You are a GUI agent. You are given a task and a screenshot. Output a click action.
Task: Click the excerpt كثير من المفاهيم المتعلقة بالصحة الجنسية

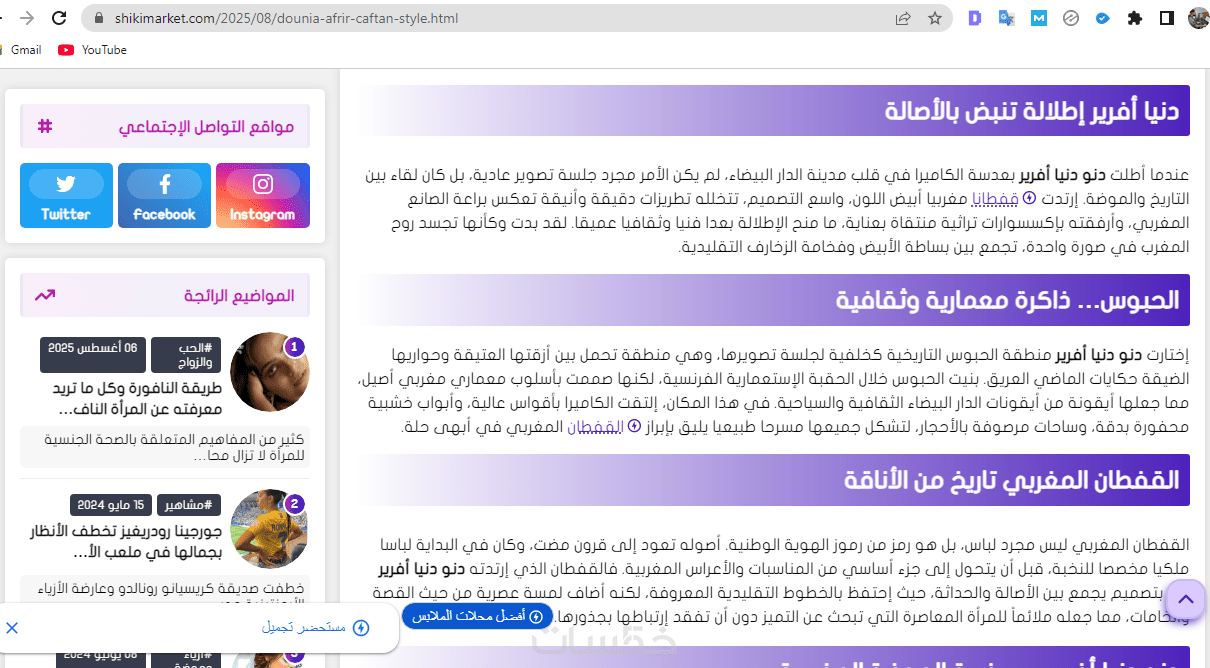(x=165, y=447)
